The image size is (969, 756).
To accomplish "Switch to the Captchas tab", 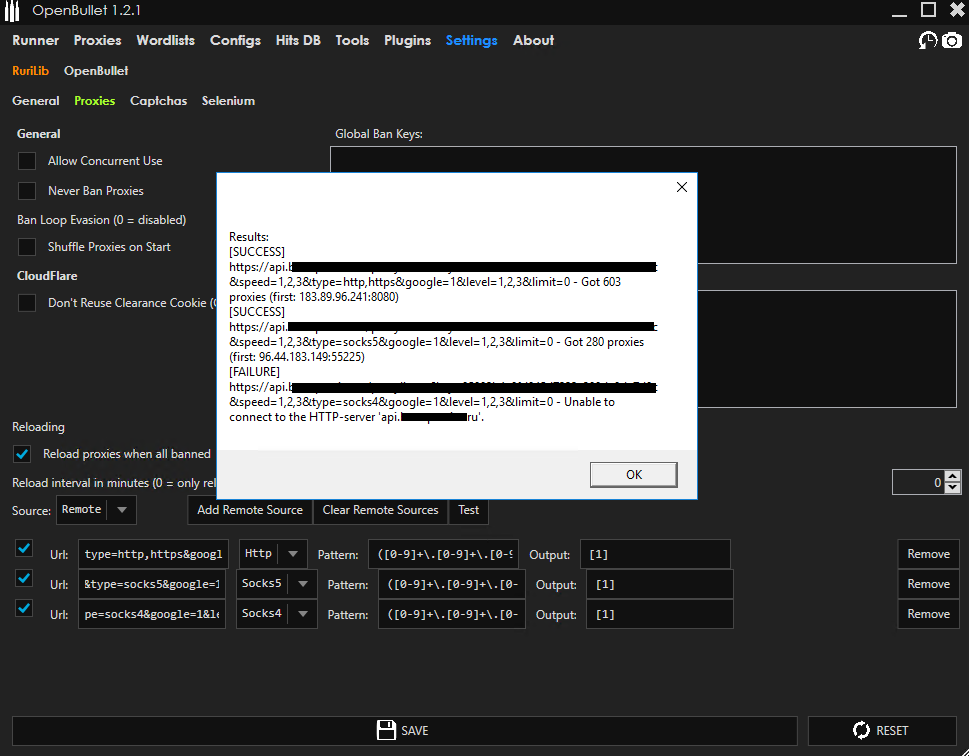I will tap(158, 100).
